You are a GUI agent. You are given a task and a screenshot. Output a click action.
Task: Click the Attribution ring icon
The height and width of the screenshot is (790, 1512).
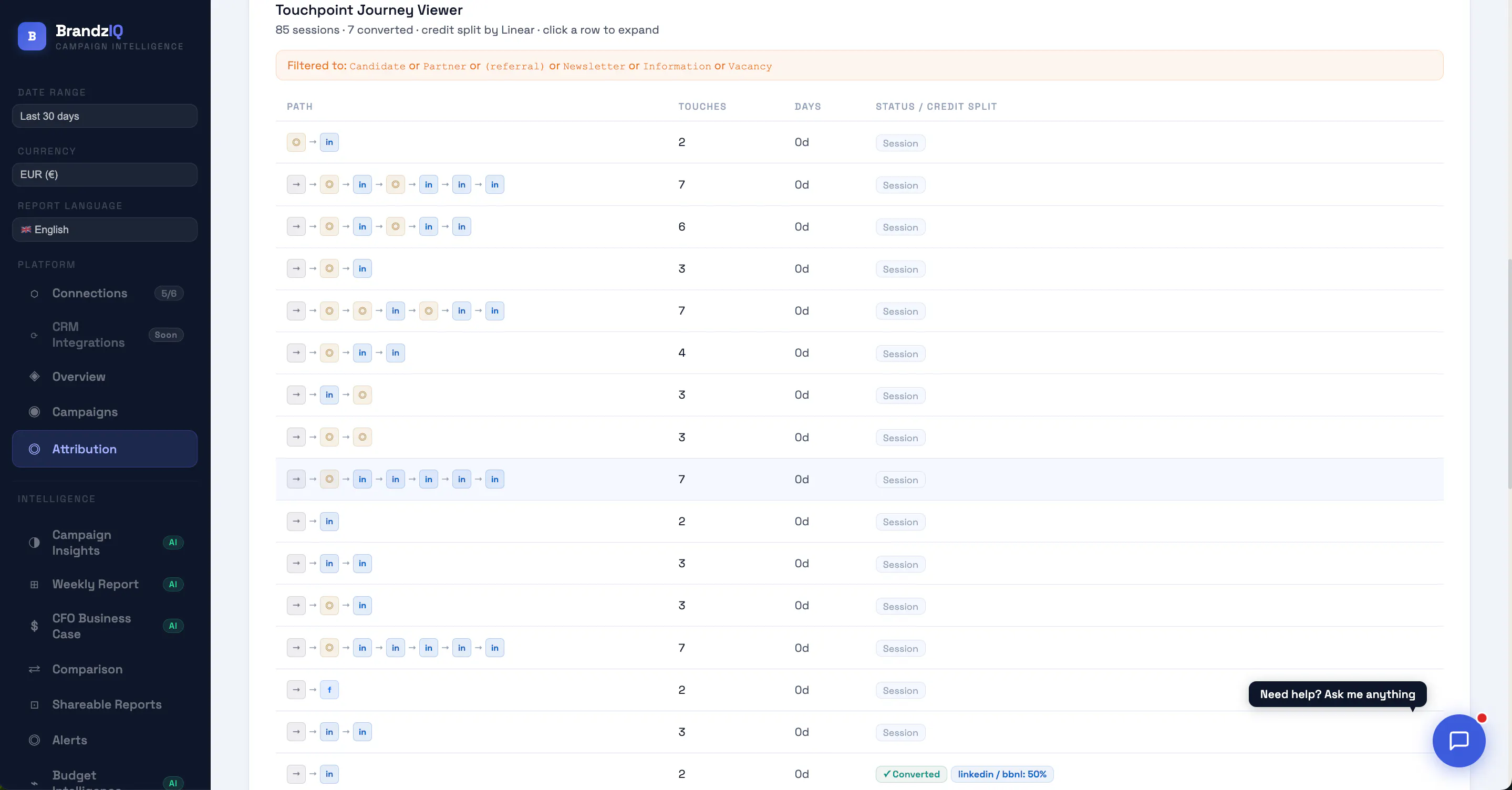pyautogui.click(x=34, y=449)
